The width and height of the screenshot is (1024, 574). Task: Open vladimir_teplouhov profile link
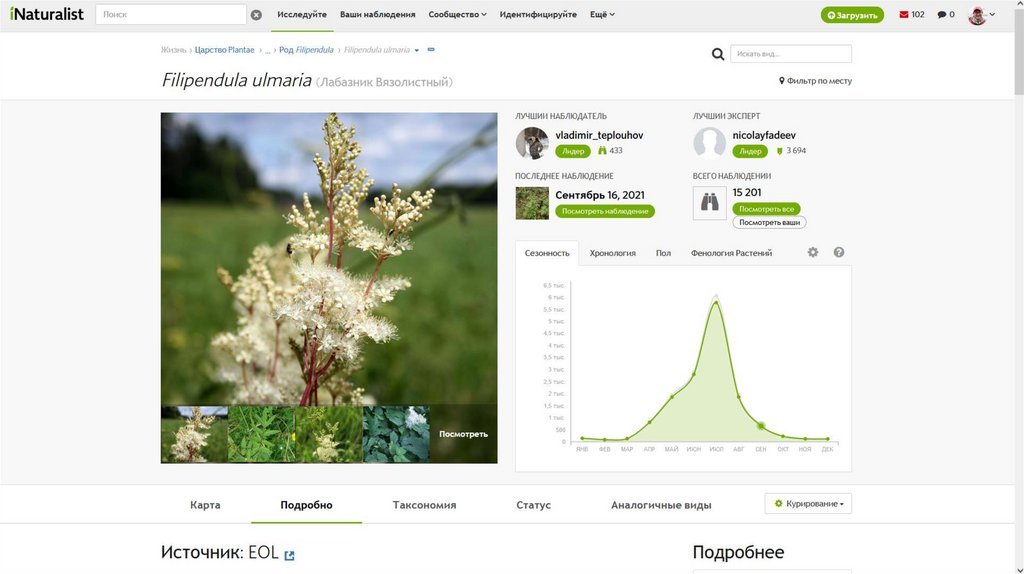599,135
